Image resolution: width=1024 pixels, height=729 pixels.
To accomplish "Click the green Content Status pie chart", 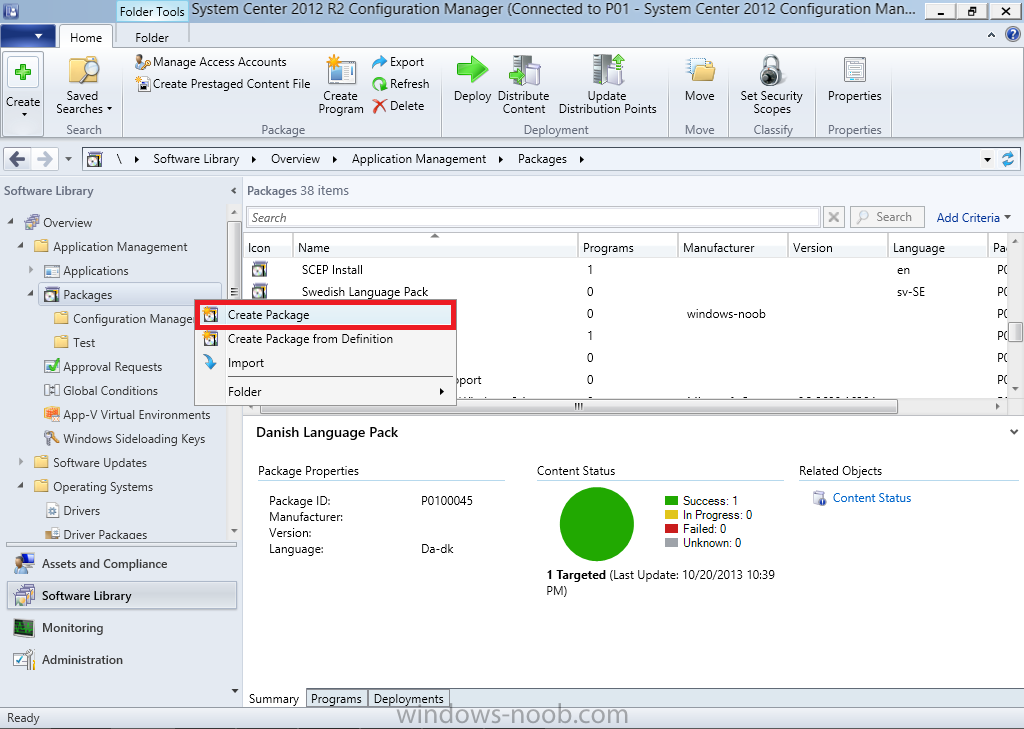I will [596, 524].
